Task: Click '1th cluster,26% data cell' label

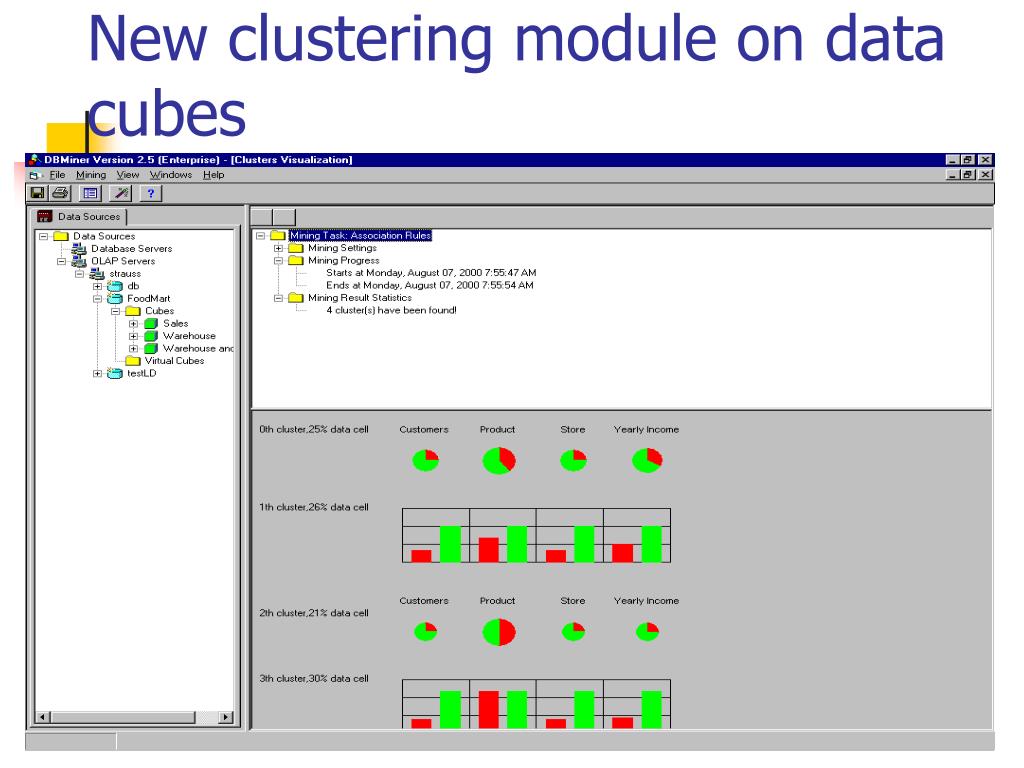Action: pyautogui.click(x=313, y=507)
